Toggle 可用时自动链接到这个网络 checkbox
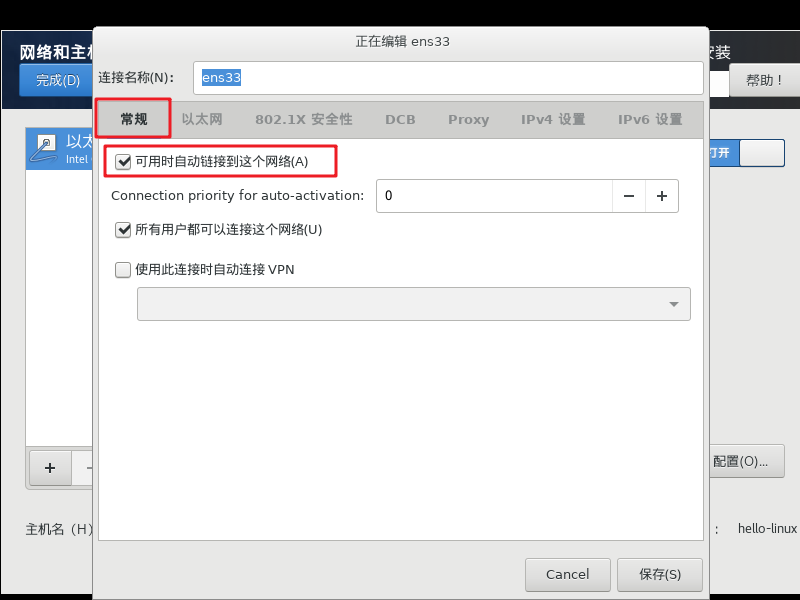Image resolution: width=800 pixels, height=600 pixels. coord(123,162)
